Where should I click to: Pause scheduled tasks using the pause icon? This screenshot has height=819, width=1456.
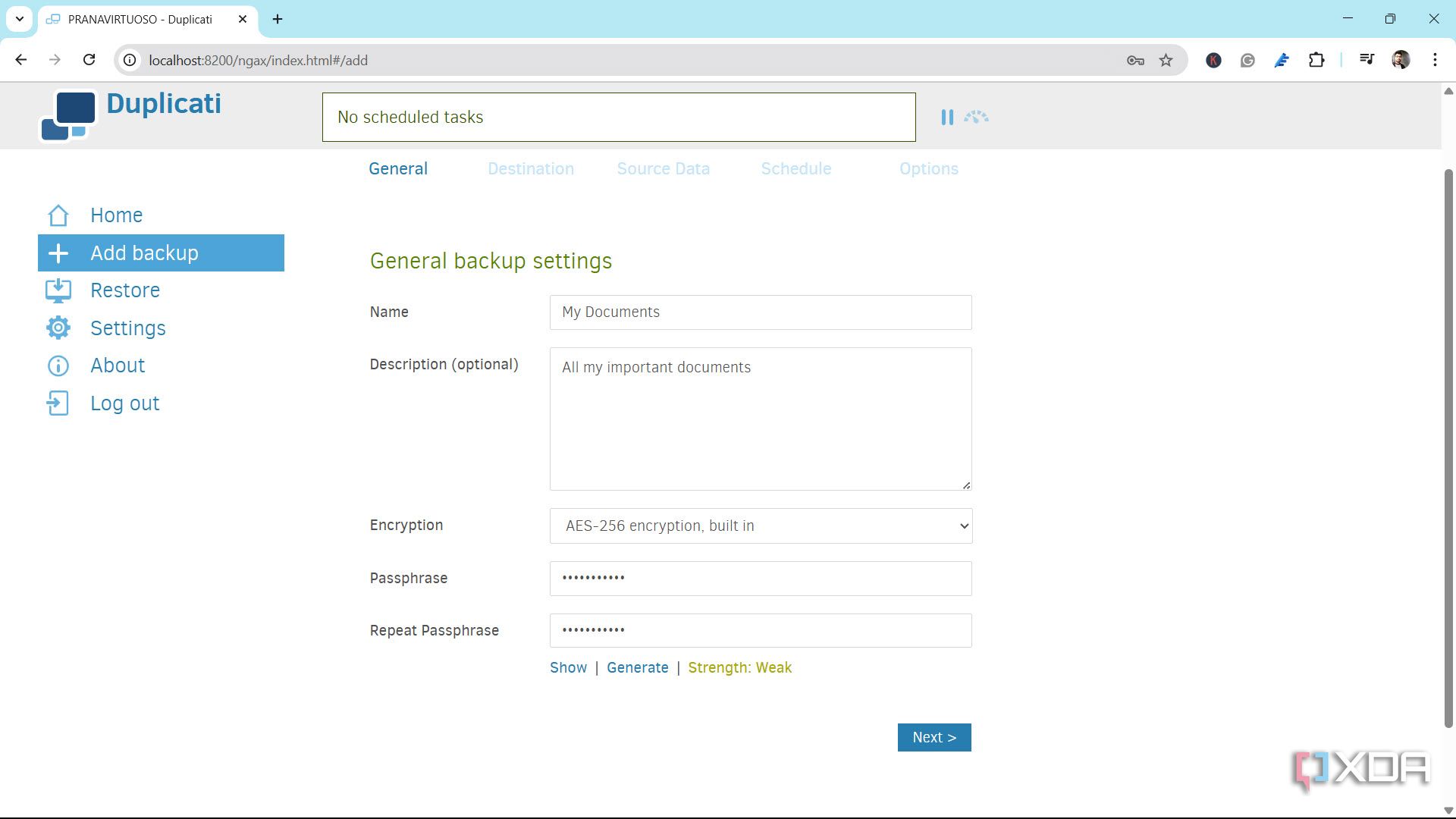[947, 117]
